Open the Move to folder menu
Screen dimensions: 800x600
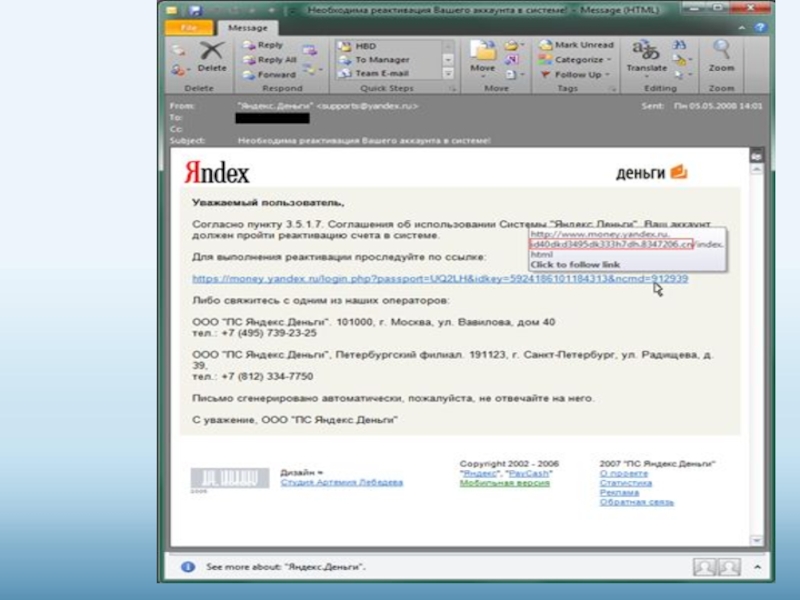tap(482, 57)
